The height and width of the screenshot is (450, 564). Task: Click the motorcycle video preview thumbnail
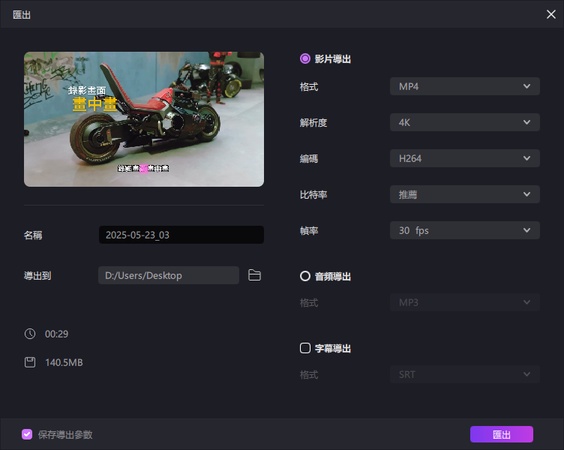tap(144, 119)
